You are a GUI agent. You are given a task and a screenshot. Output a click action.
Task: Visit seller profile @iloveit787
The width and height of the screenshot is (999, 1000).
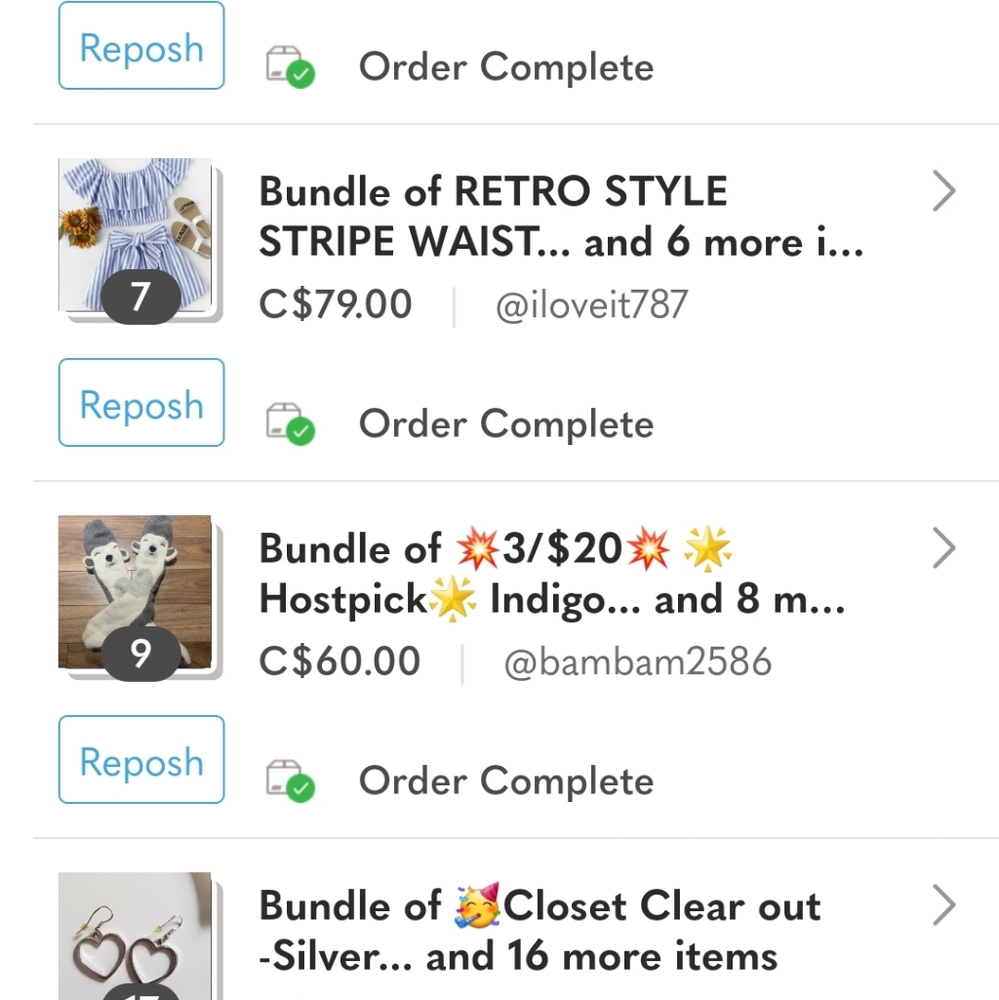[x=591, y=305]
